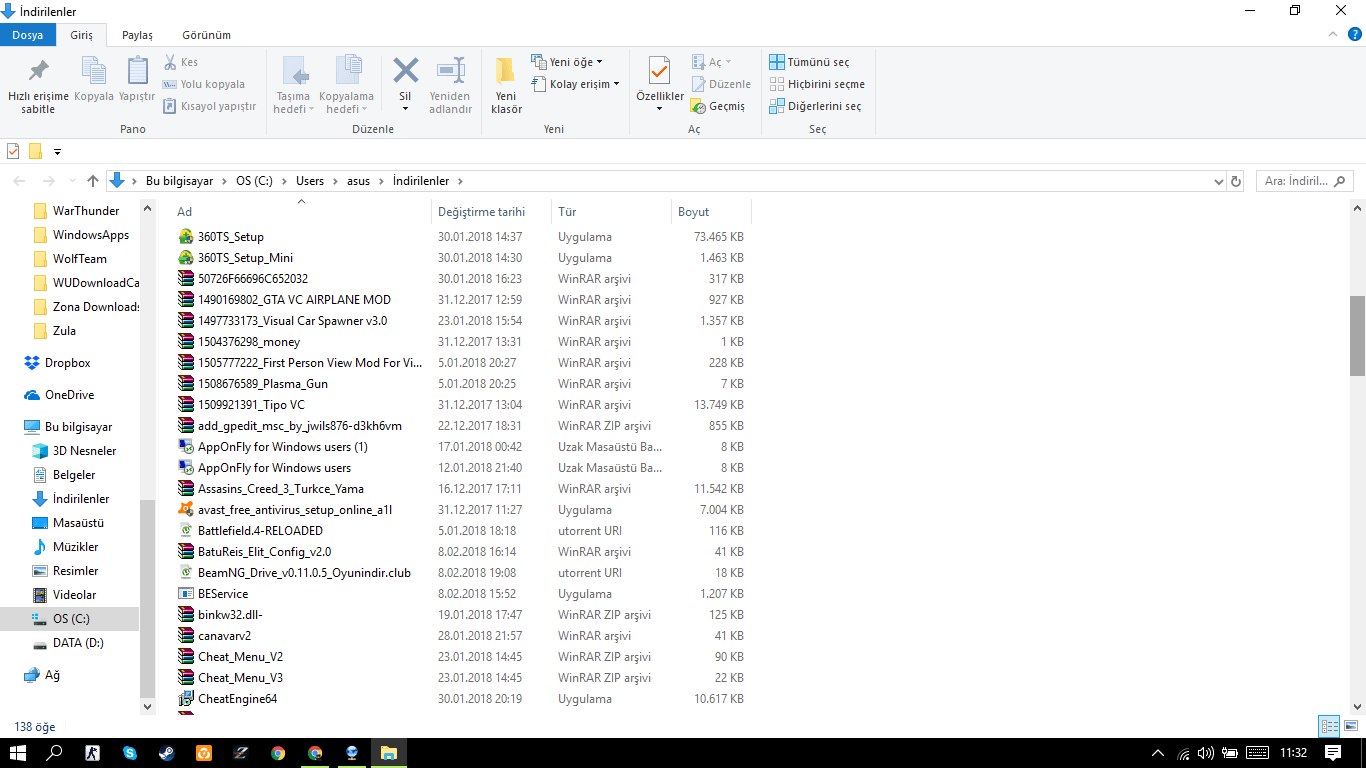This screenshot has height=768, width=1366.
Task: Switch to large thumbnails view icon
Action: coord(1350,727)
